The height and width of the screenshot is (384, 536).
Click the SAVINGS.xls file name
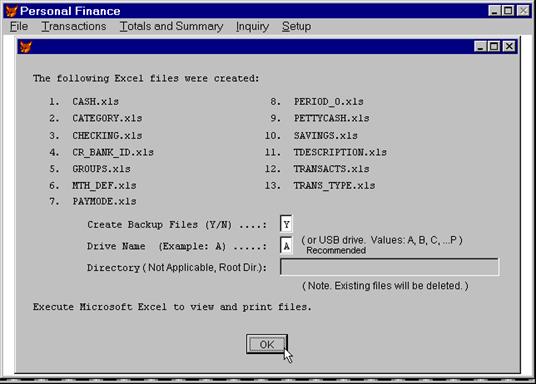pos(325,136)
